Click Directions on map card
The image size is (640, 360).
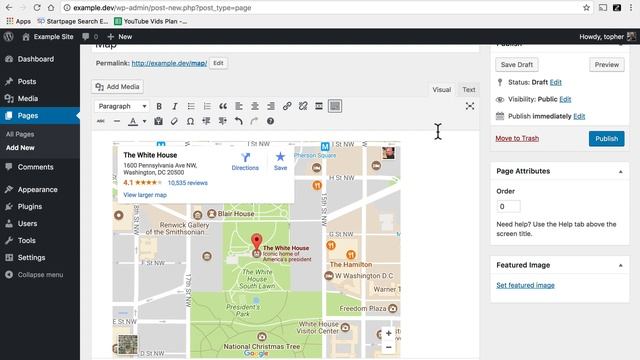coord(245,162)
